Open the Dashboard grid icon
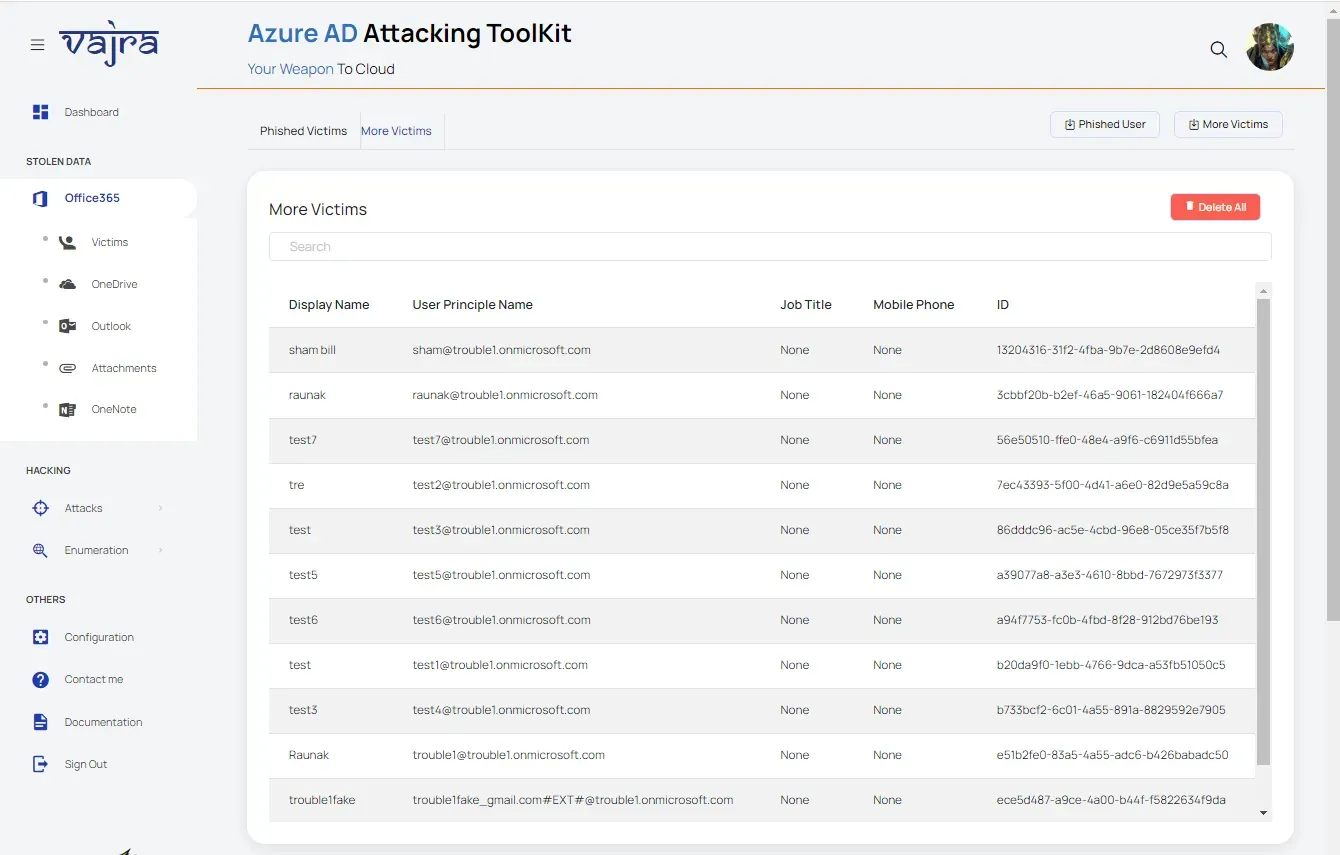This screenshot has width=1340, height=855. click(40, 112)
